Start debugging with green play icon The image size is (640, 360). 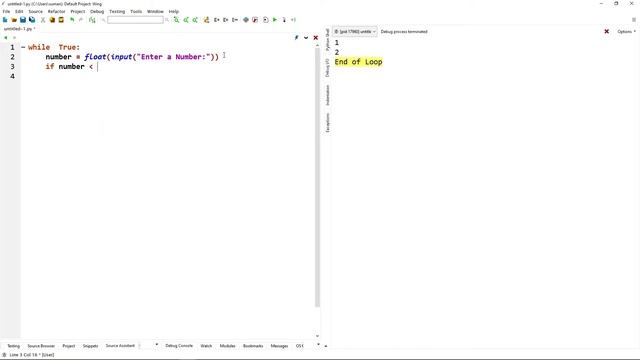tap(275, 20)
